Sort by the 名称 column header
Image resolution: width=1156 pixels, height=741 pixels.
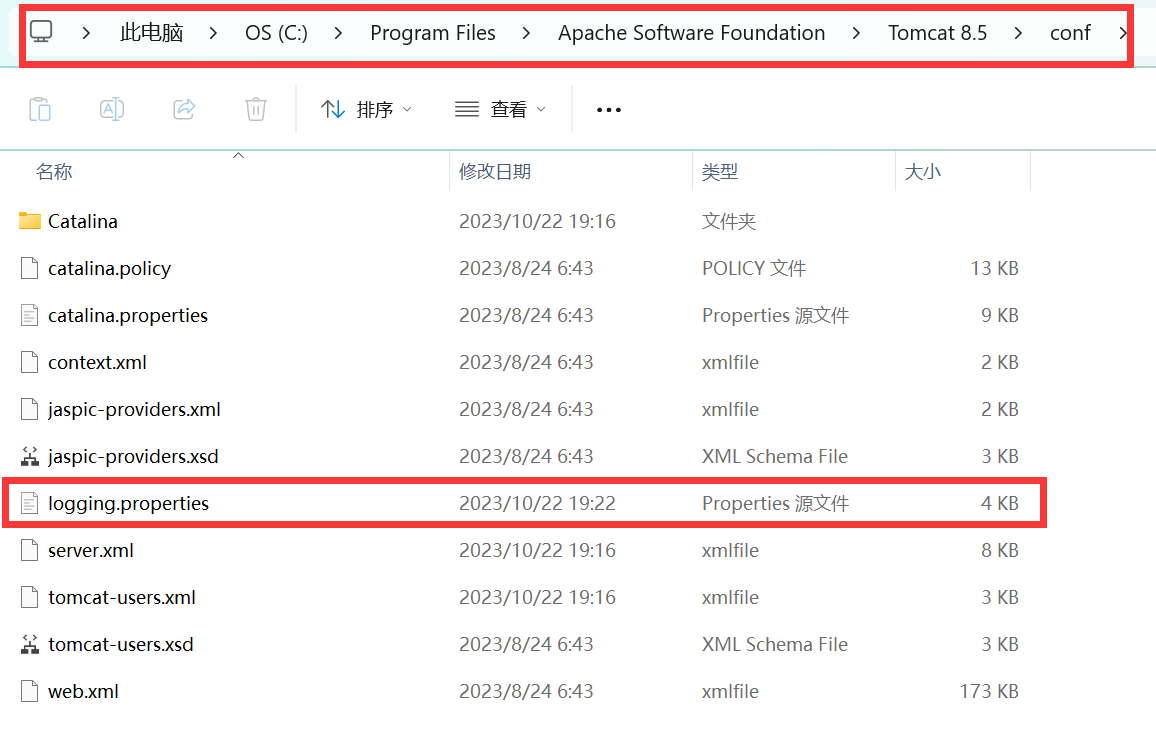(54, 172)
